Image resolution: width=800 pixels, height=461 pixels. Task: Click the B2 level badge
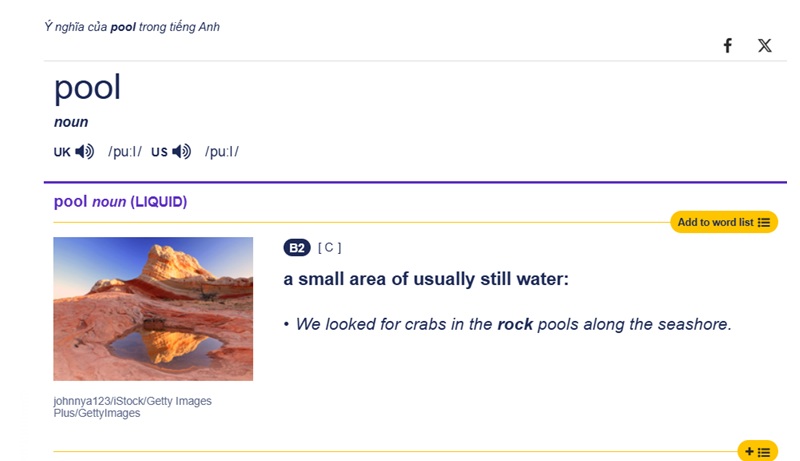(x=297, y=248)
